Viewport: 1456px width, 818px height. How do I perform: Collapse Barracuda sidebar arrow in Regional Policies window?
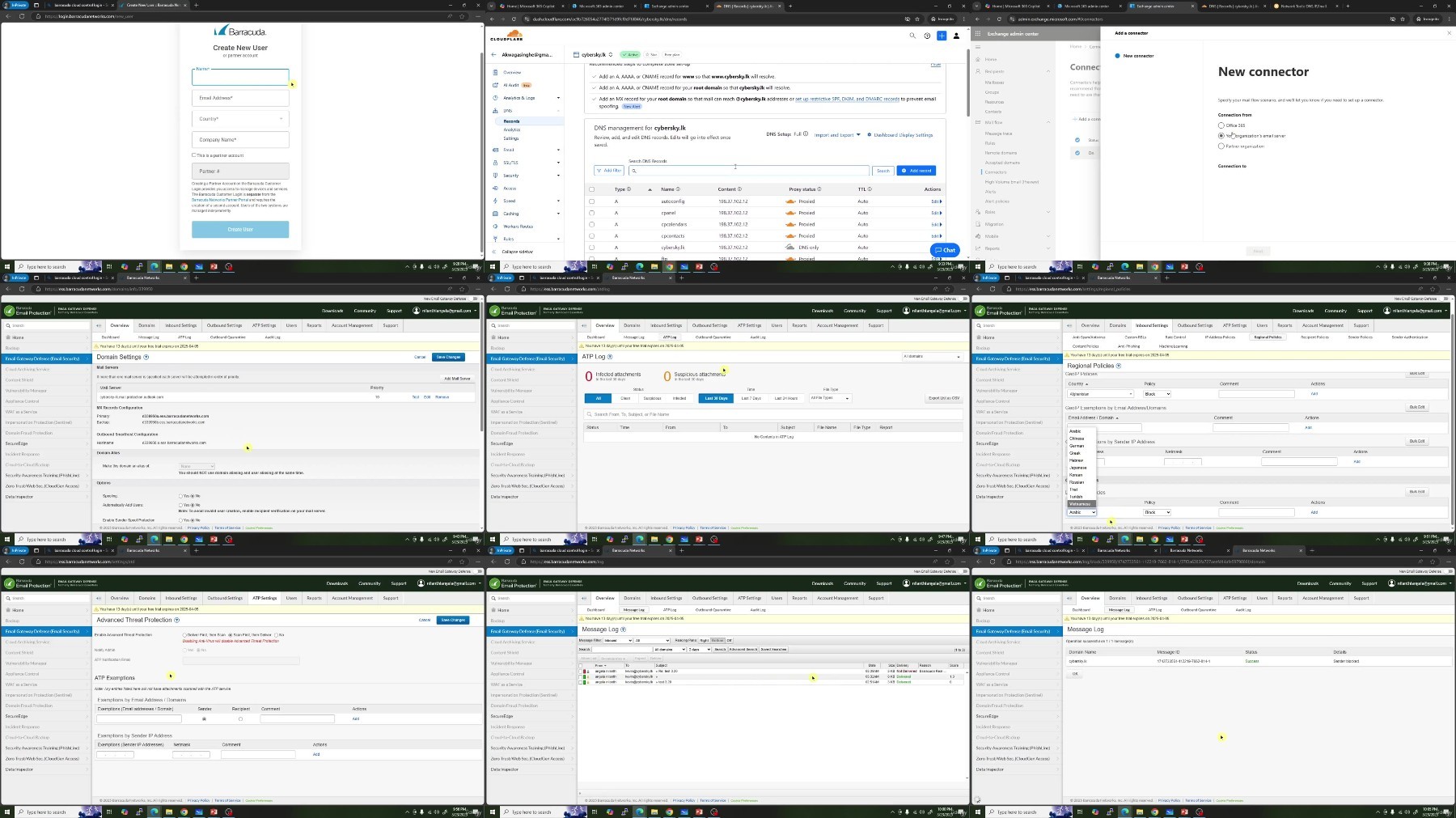(x=1069, y=325)
